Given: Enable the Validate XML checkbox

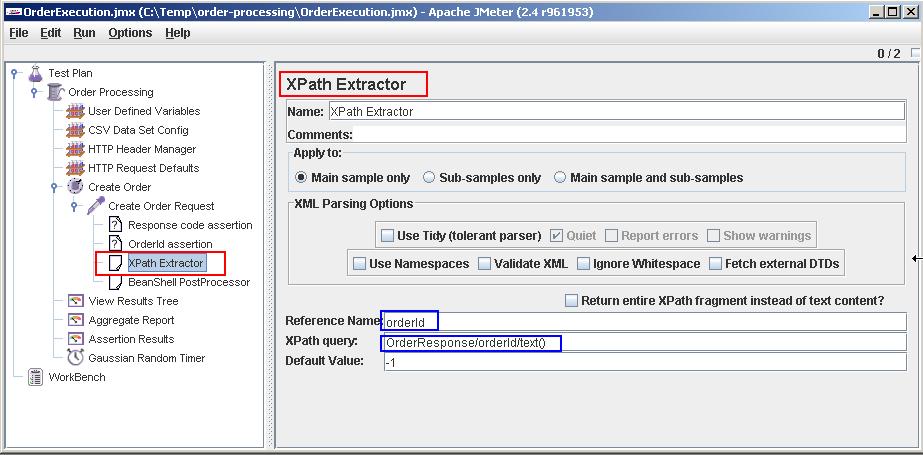Looking at the screenshot, I should coord(484,264).
